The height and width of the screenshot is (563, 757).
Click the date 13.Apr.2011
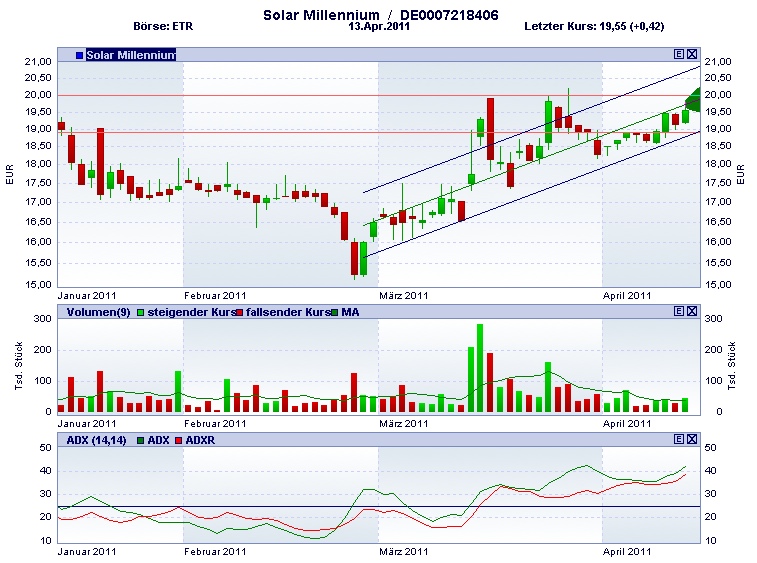tap(379, 27)
